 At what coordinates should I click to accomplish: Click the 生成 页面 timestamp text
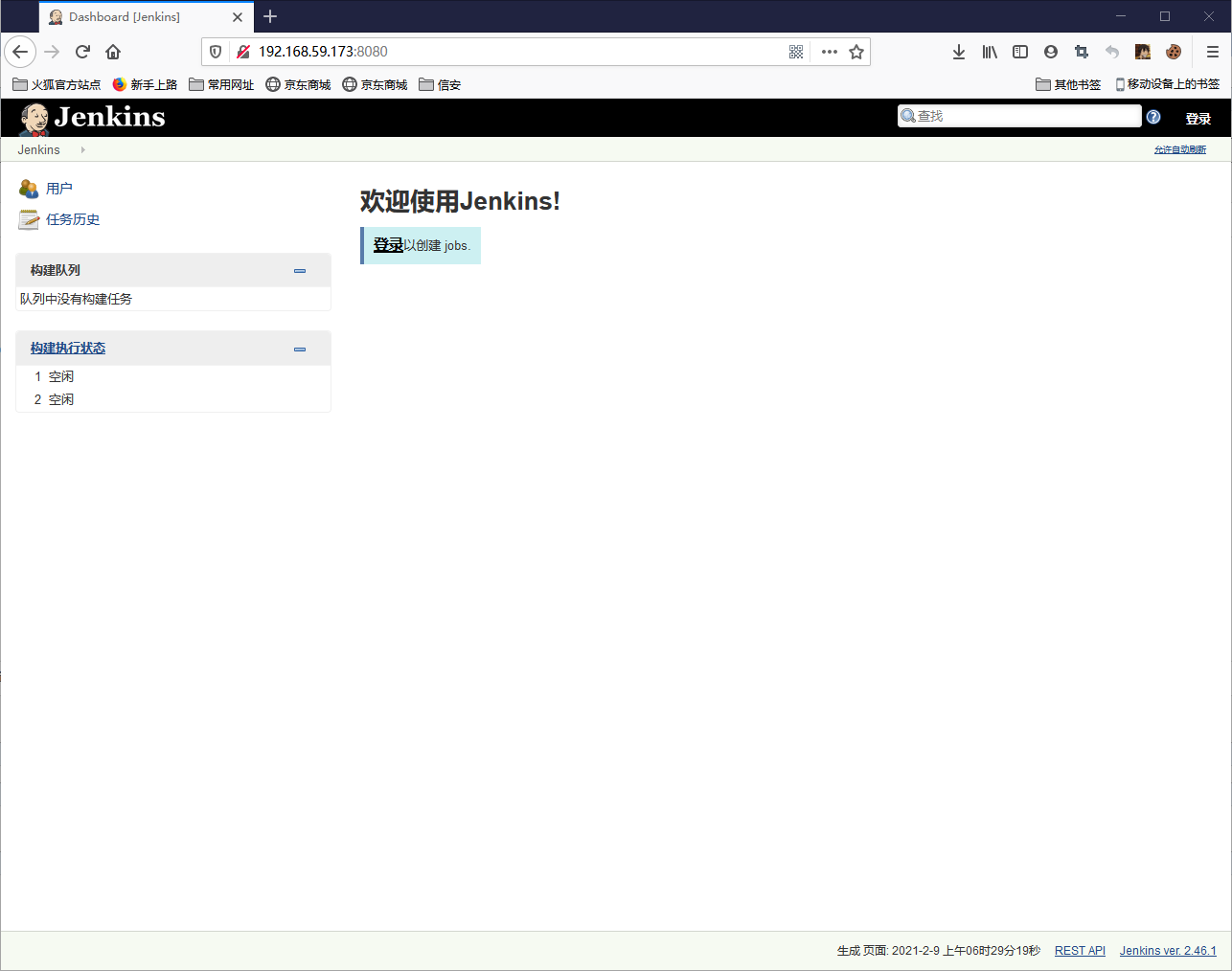[939, 951]
